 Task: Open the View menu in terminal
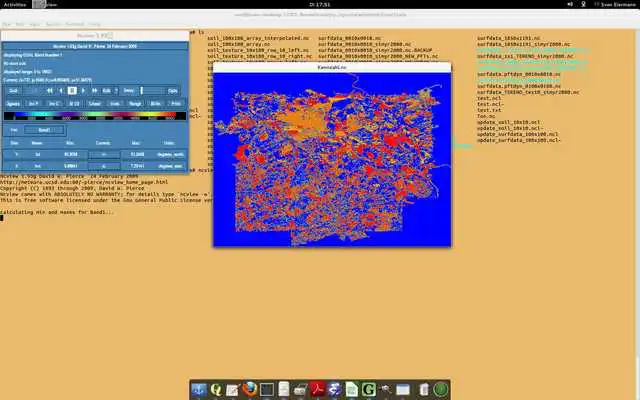[x=35, y=24]
